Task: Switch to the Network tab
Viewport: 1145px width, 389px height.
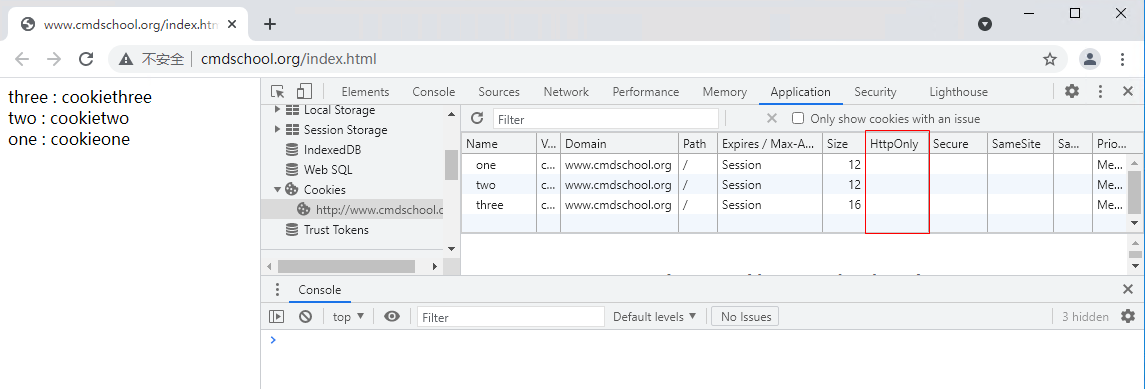Action: click(x=566, y=92)
